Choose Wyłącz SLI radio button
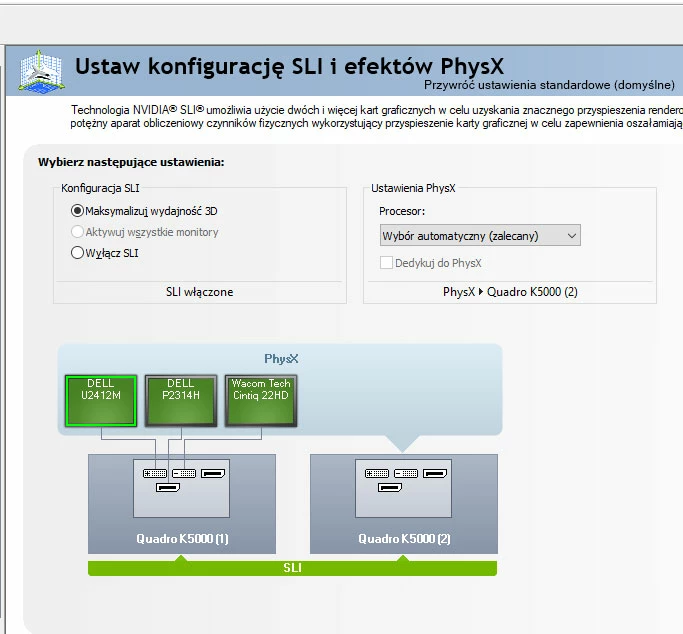Image resolution: width=683 pixels, height=634 pixels. click(x=77, y=253)
